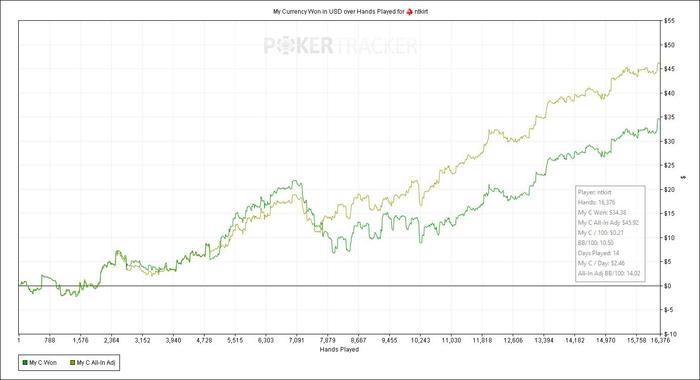Click 'My C All-In Adj: $45.92' stats line

tap(608, 222)
